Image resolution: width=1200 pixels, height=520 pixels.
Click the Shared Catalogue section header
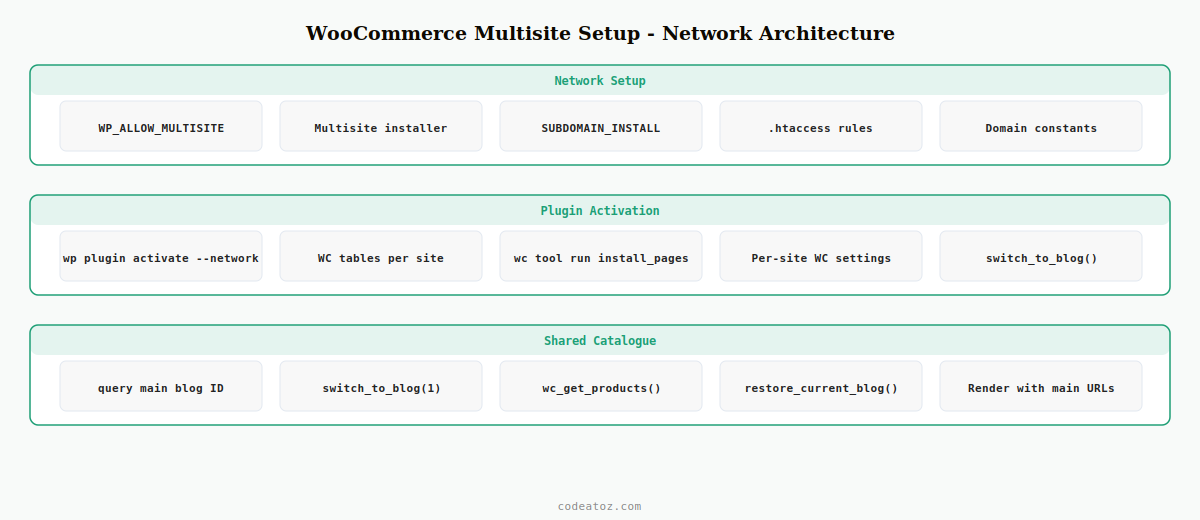[x=600, y=341]
